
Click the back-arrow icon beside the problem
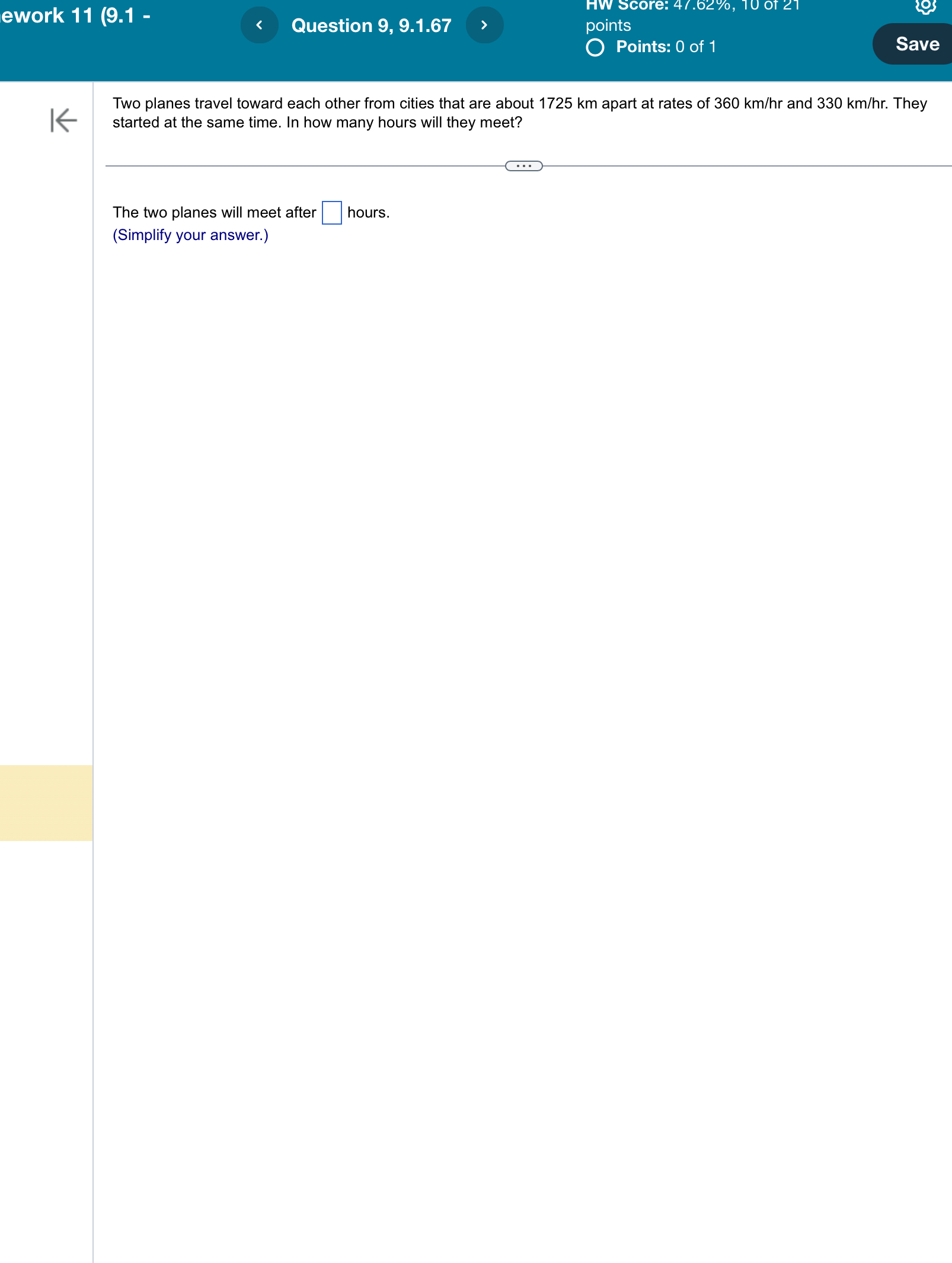64,121
